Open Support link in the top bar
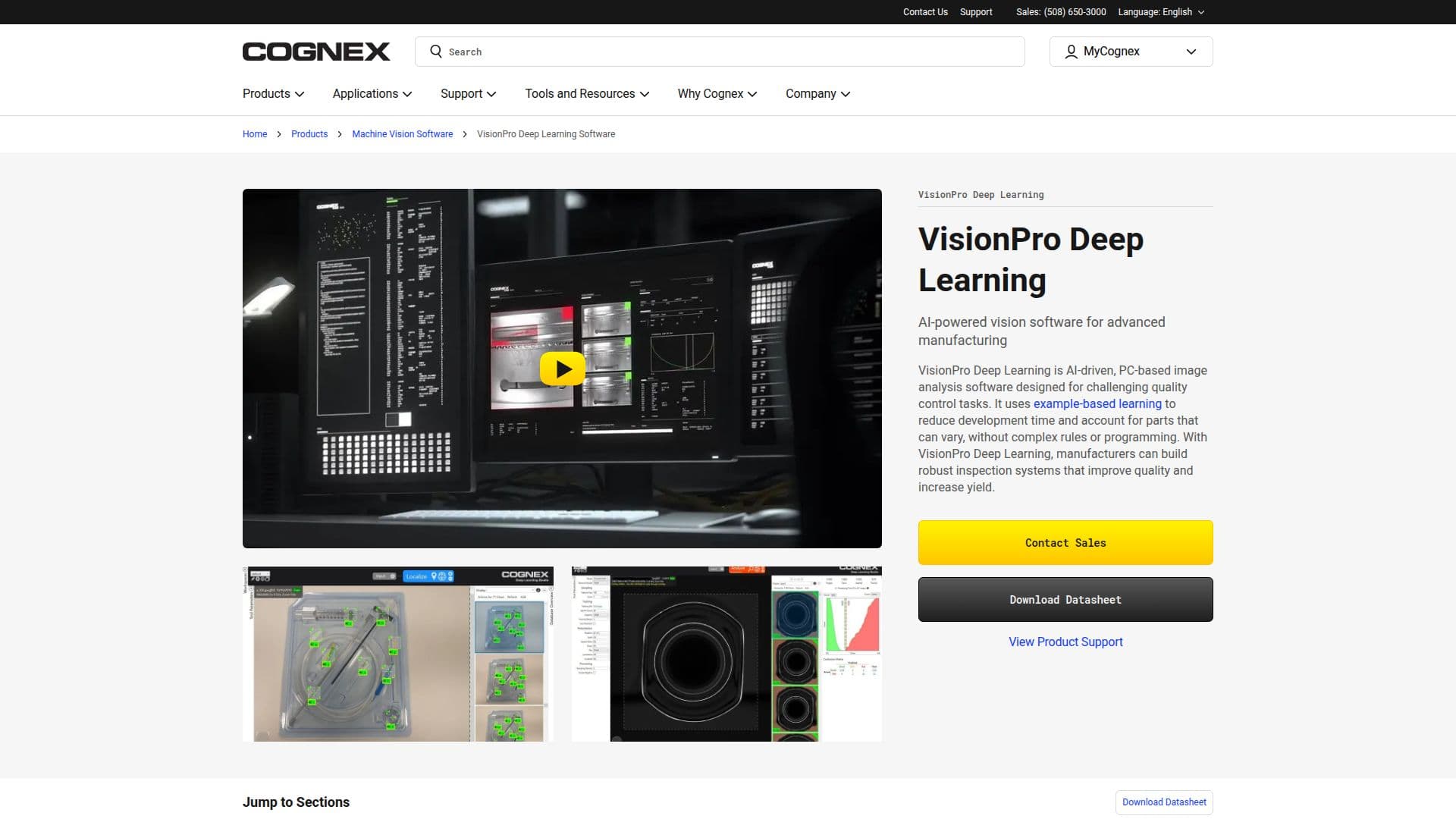 976,12
